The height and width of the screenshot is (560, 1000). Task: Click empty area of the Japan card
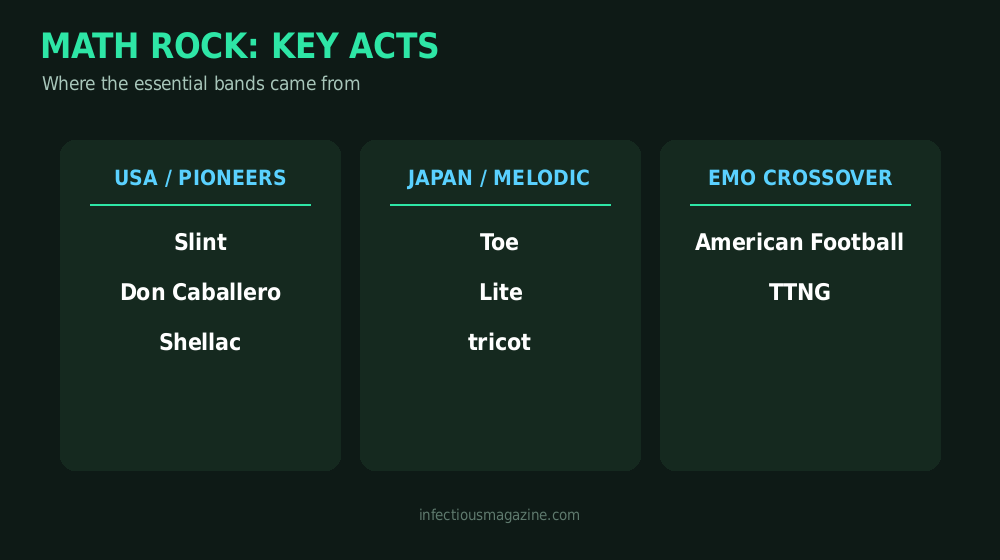click(x=501, y=415)
